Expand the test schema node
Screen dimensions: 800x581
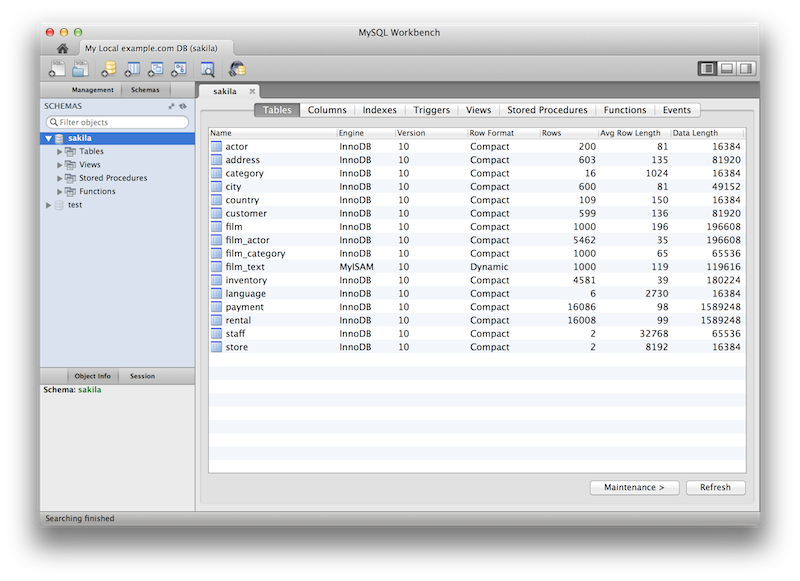point(48,205)
